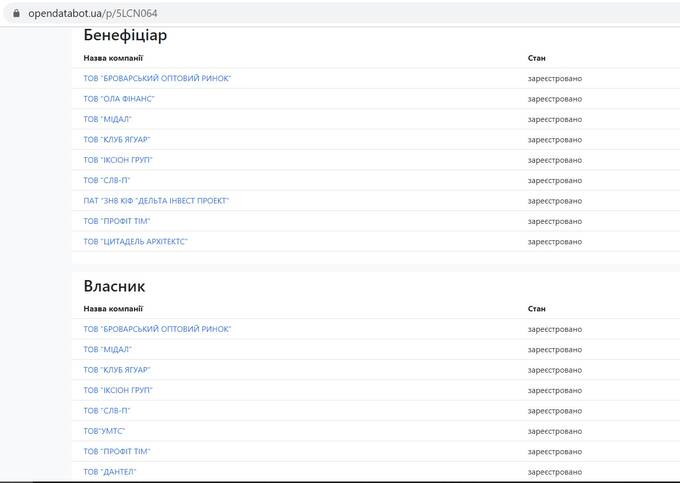Open ТОВ "ОЛА ФІНАНС" company link

click(119, 99)
